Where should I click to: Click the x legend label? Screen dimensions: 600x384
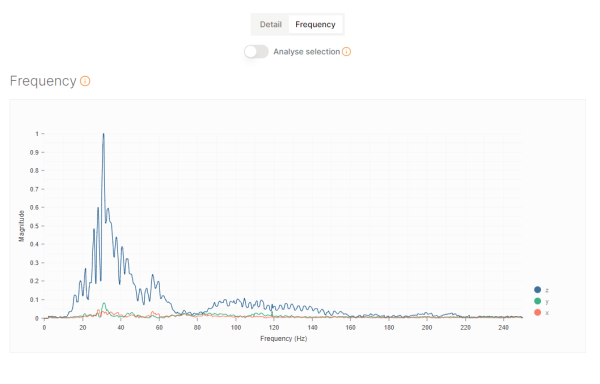pyautogui.click(x=547, y=313)
